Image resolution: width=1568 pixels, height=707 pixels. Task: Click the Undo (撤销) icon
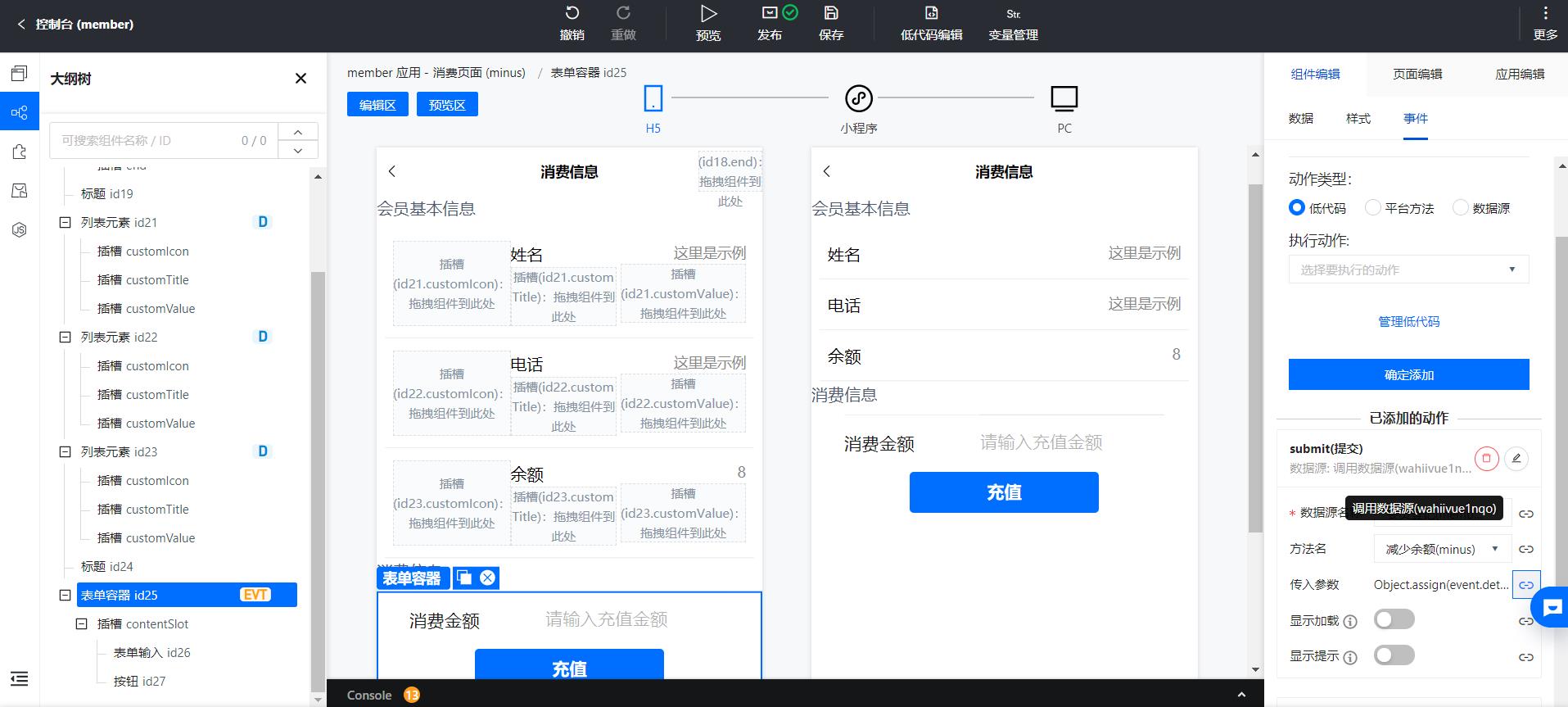(x=572, y=13)
